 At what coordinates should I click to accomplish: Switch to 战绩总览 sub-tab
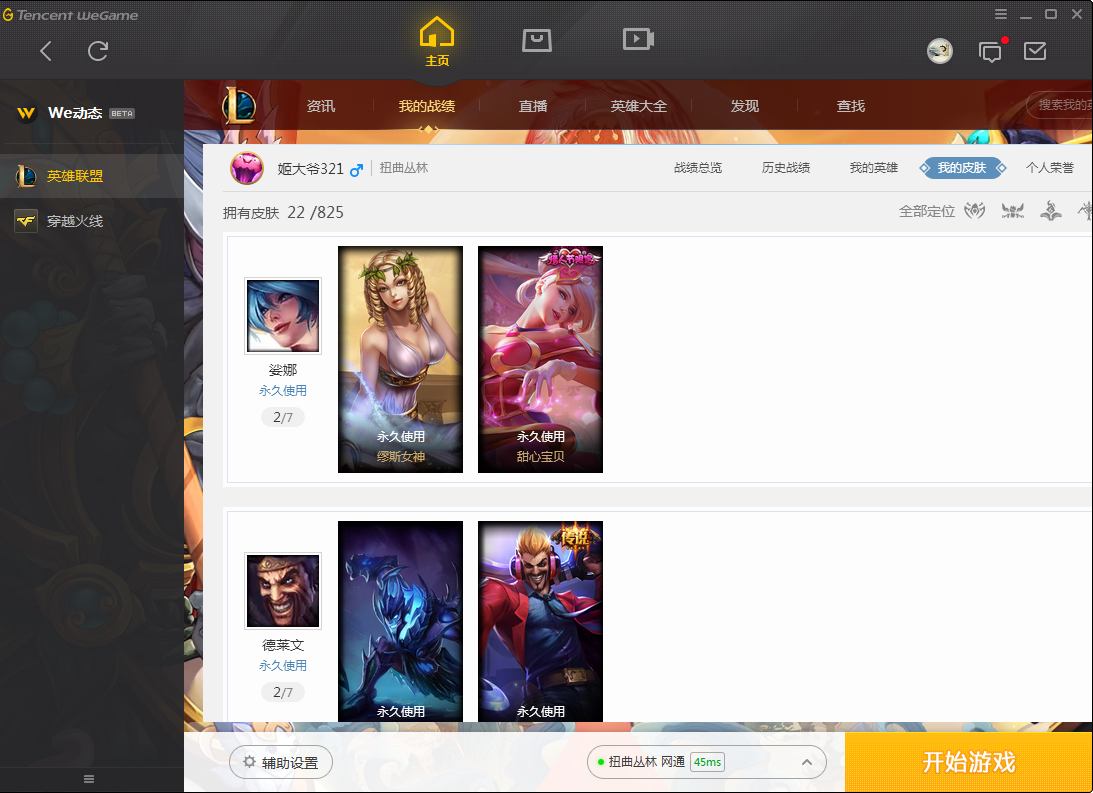[698, 168]
